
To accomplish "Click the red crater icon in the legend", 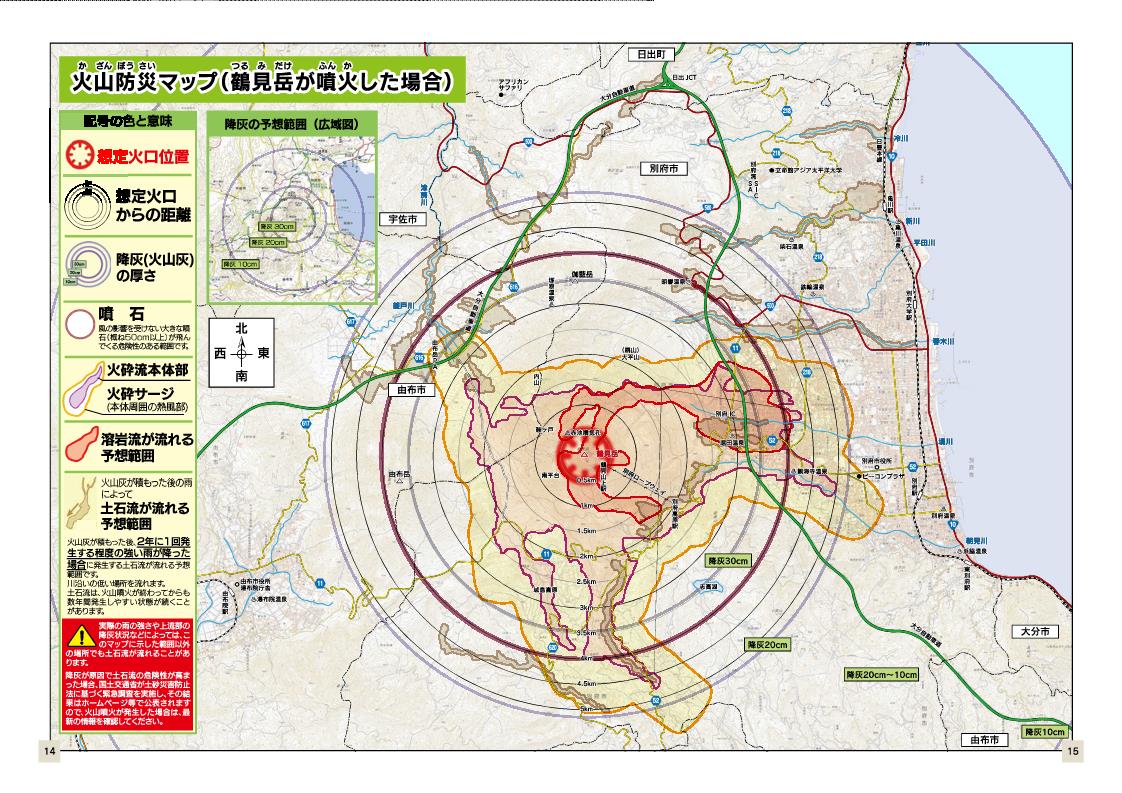I will click(x=79, y=157).
